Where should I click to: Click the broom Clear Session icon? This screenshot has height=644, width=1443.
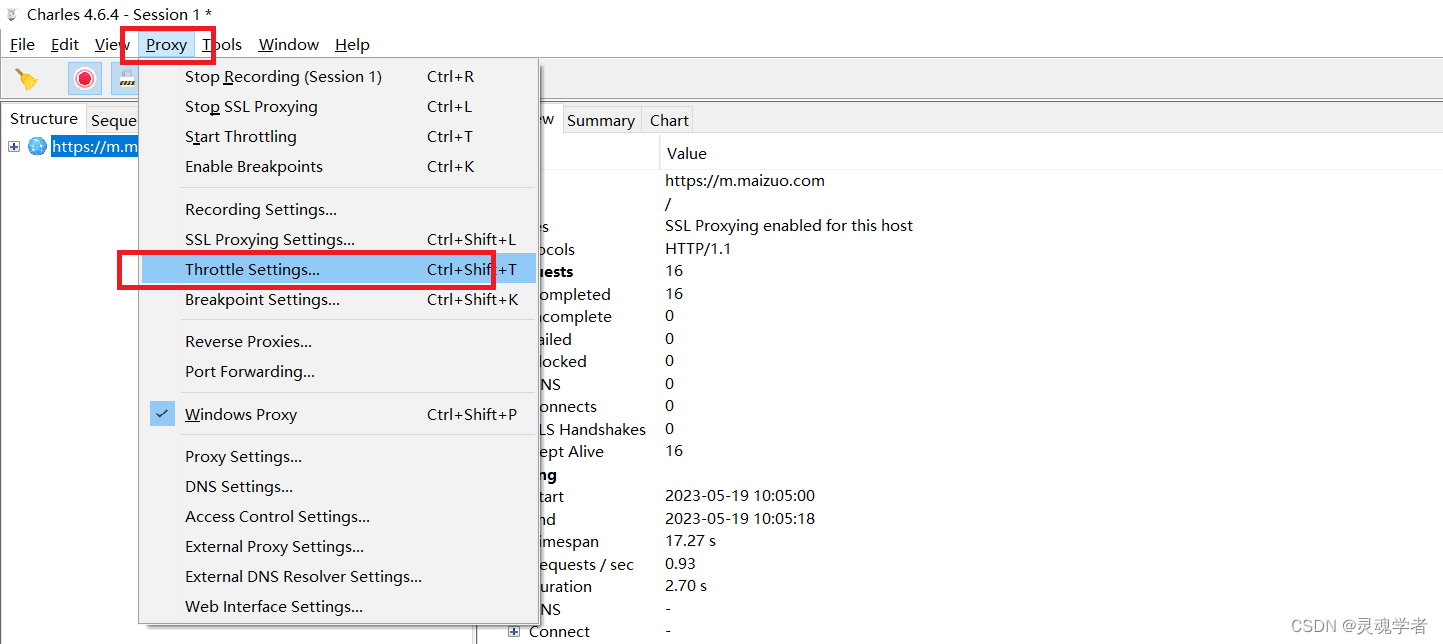27,79
